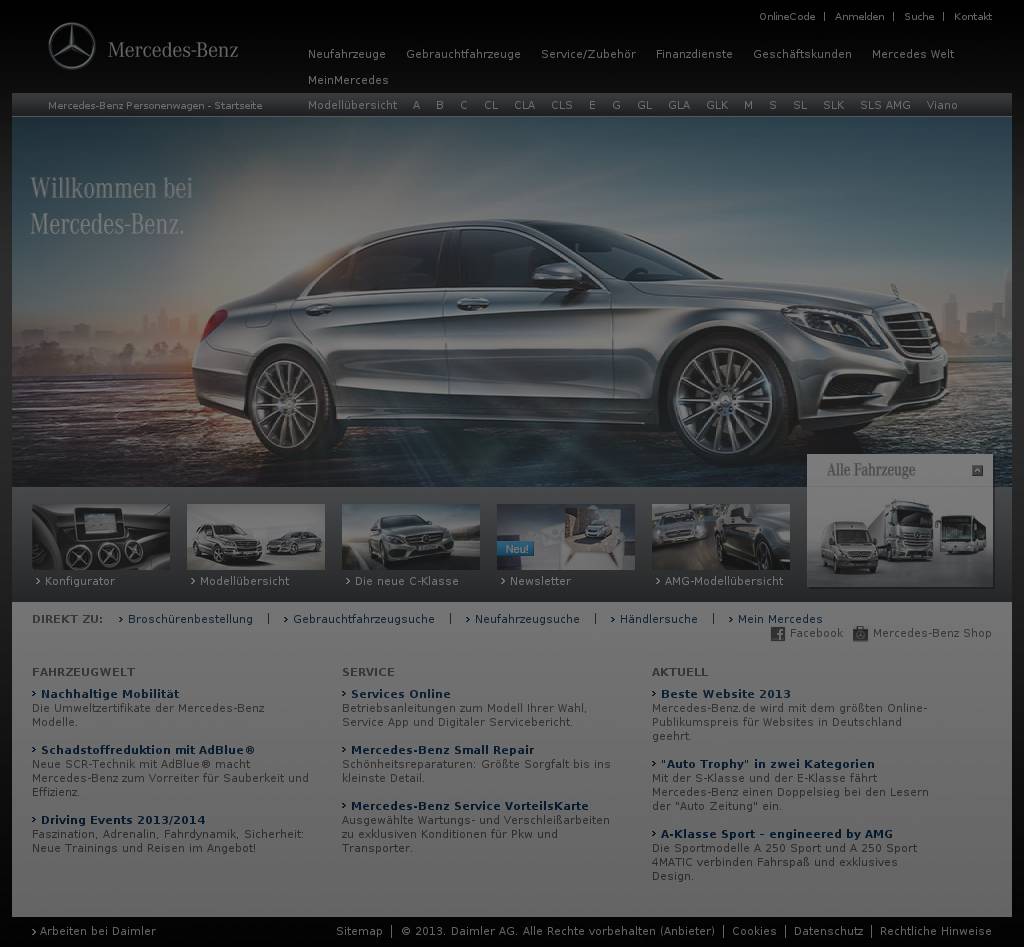The width and height of the screenshot is (1024, 947).
Task: Open the Konfigurator thumbnail image
Action: click(101, 537)
